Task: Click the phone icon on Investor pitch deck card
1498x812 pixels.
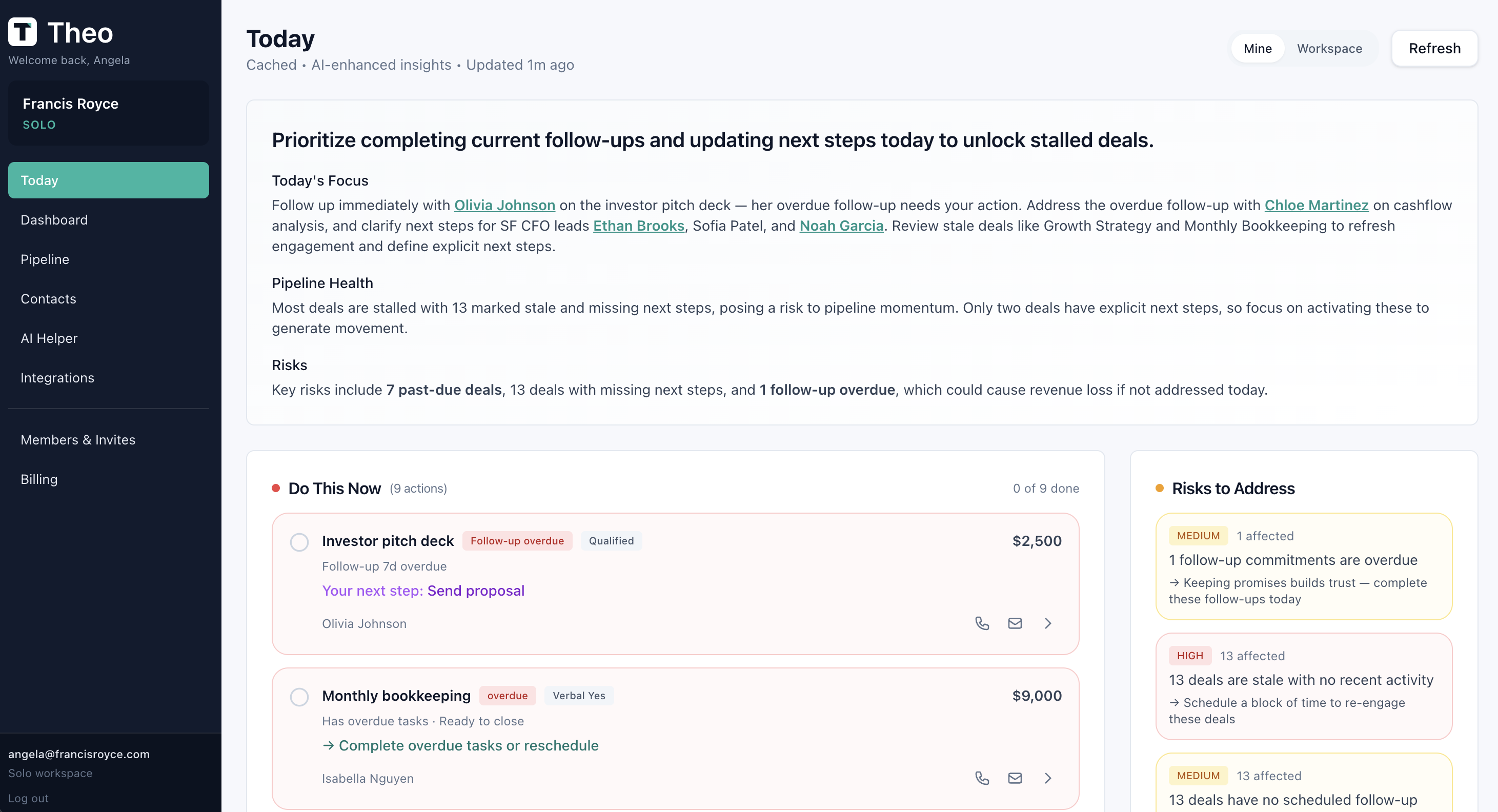Action: [982, 622]
